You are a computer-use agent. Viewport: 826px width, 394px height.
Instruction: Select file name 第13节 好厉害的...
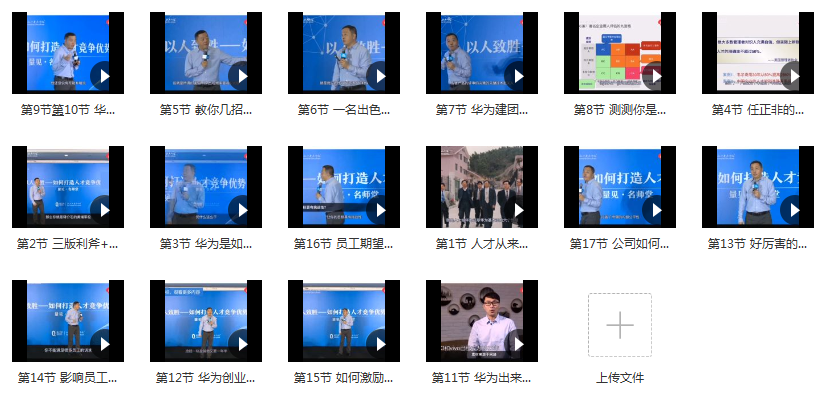click(x=758, y=243)
